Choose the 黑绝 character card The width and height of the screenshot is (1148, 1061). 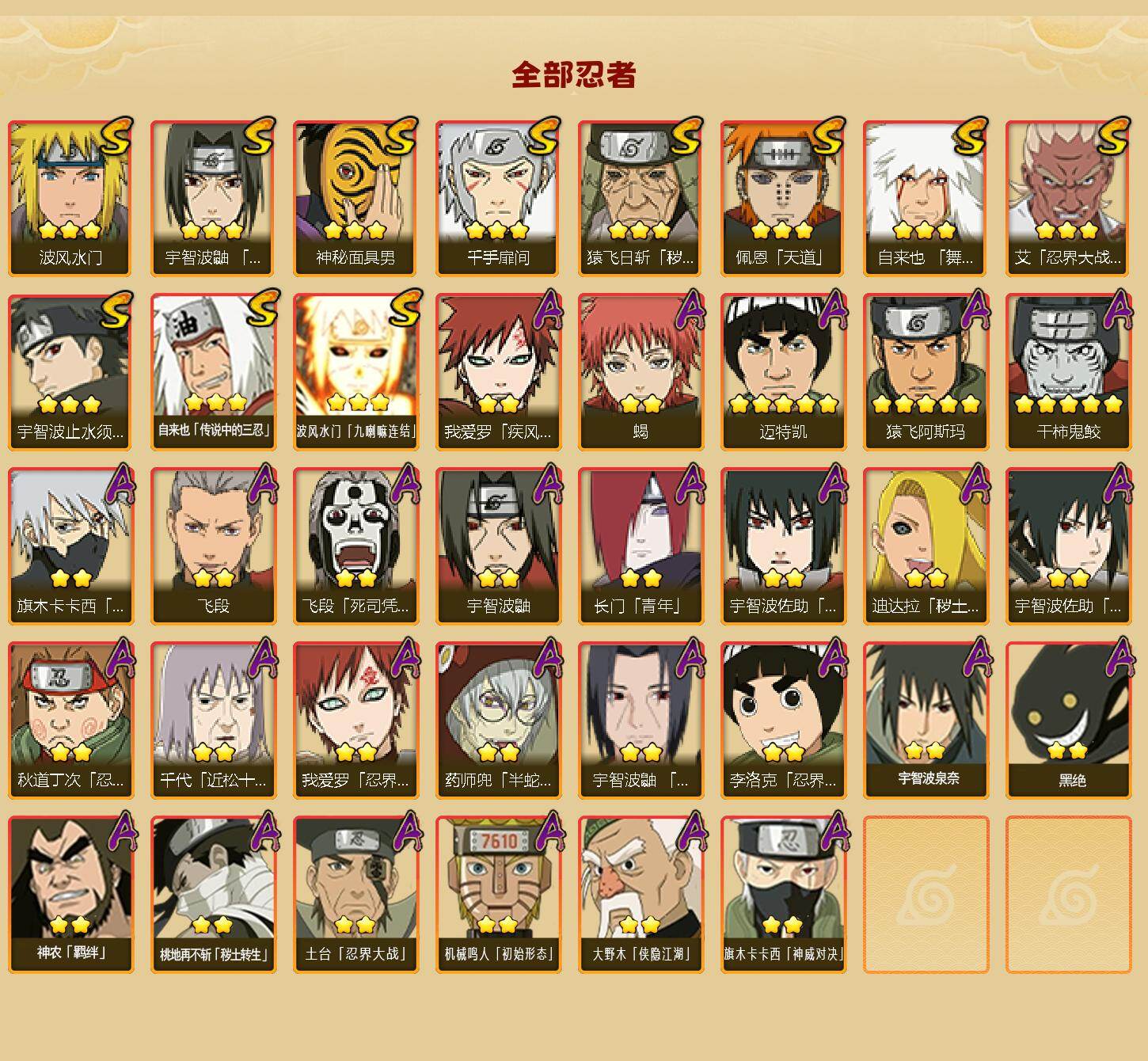tap(1069, 721)
